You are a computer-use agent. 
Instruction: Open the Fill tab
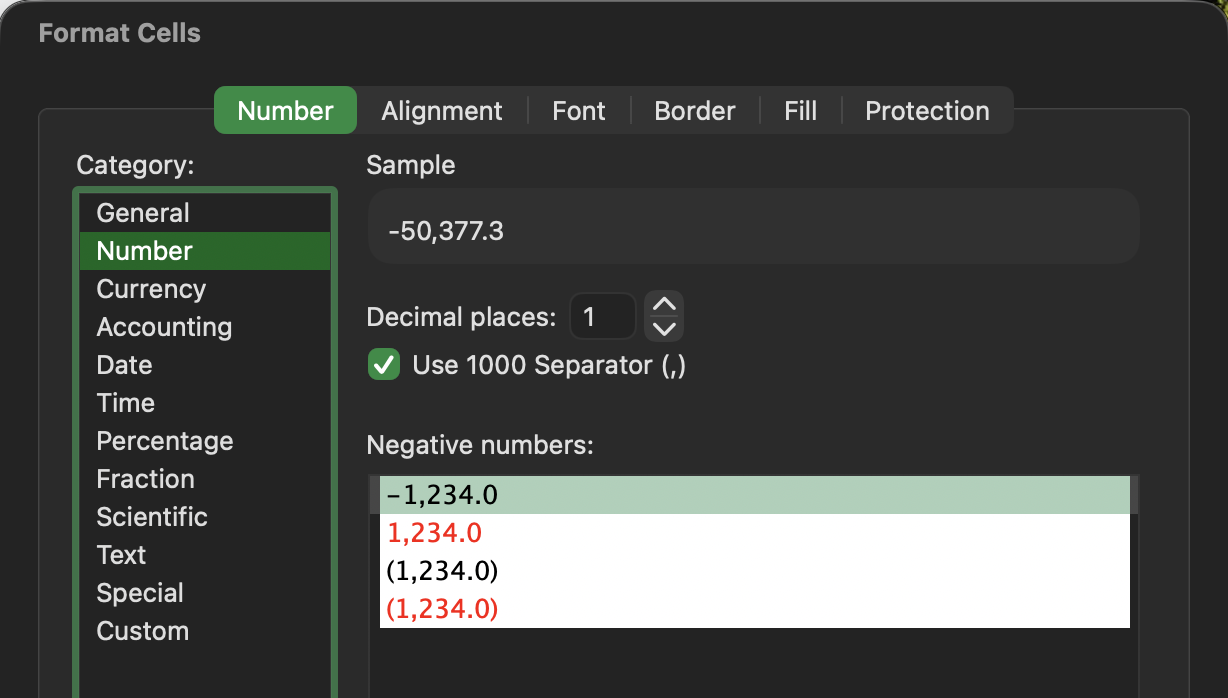[800, 111]
